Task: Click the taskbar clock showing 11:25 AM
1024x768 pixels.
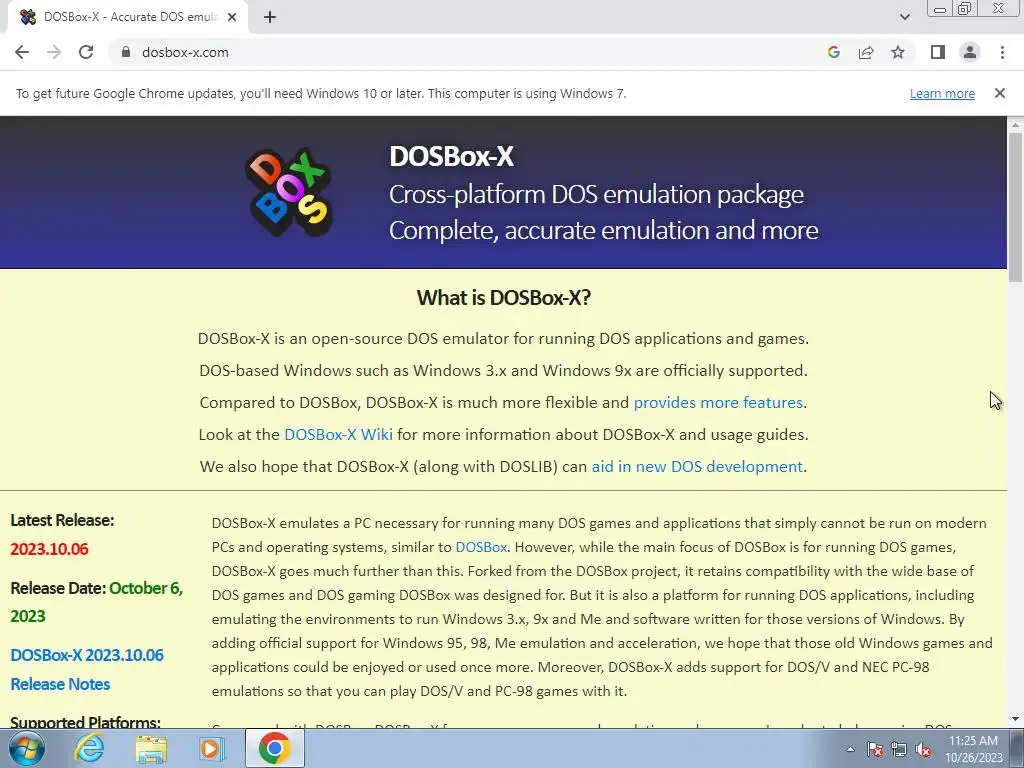Action: click(973, 749)
